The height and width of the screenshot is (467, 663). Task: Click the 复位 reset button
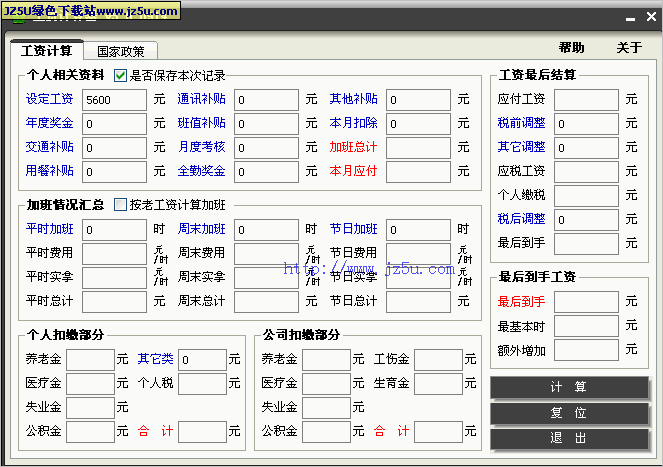pyautogui.click(x=569, y=413)
